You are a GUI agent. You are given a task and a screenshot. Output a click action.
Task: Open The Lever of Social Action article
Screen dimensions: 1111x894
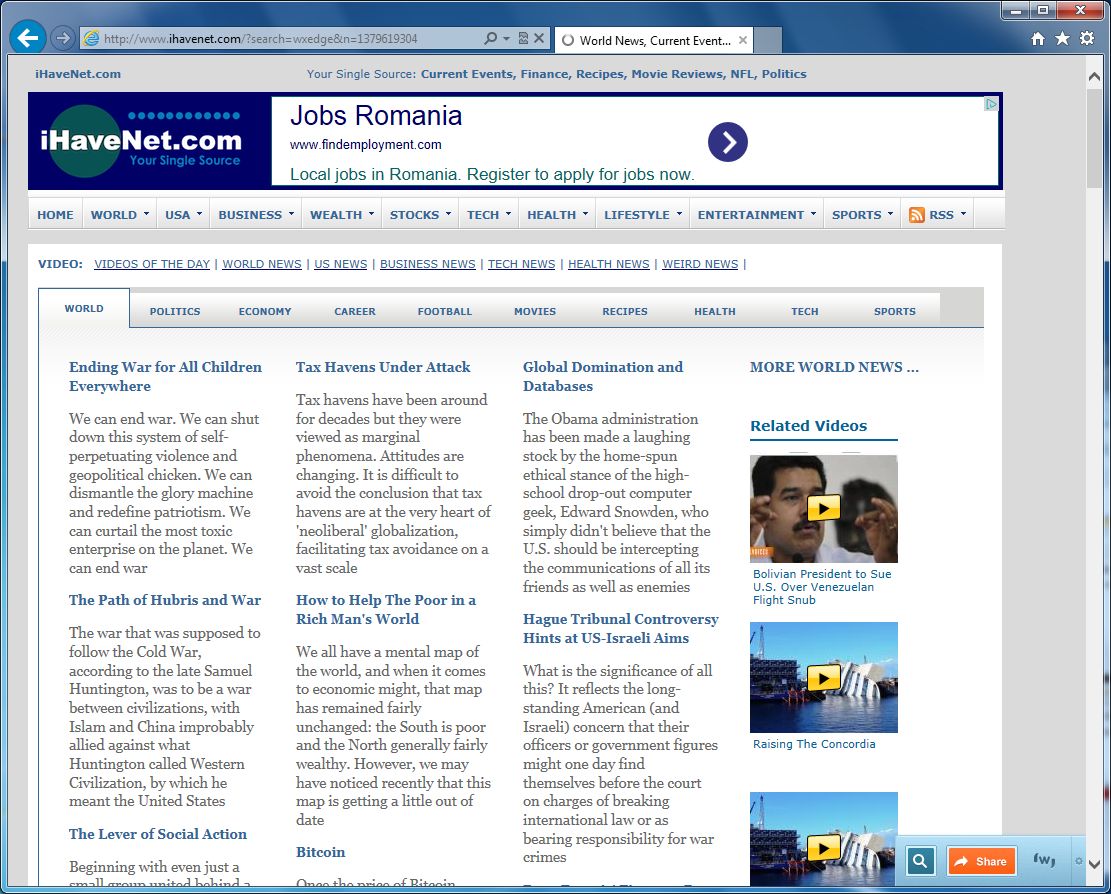click(x=158, y=834)
